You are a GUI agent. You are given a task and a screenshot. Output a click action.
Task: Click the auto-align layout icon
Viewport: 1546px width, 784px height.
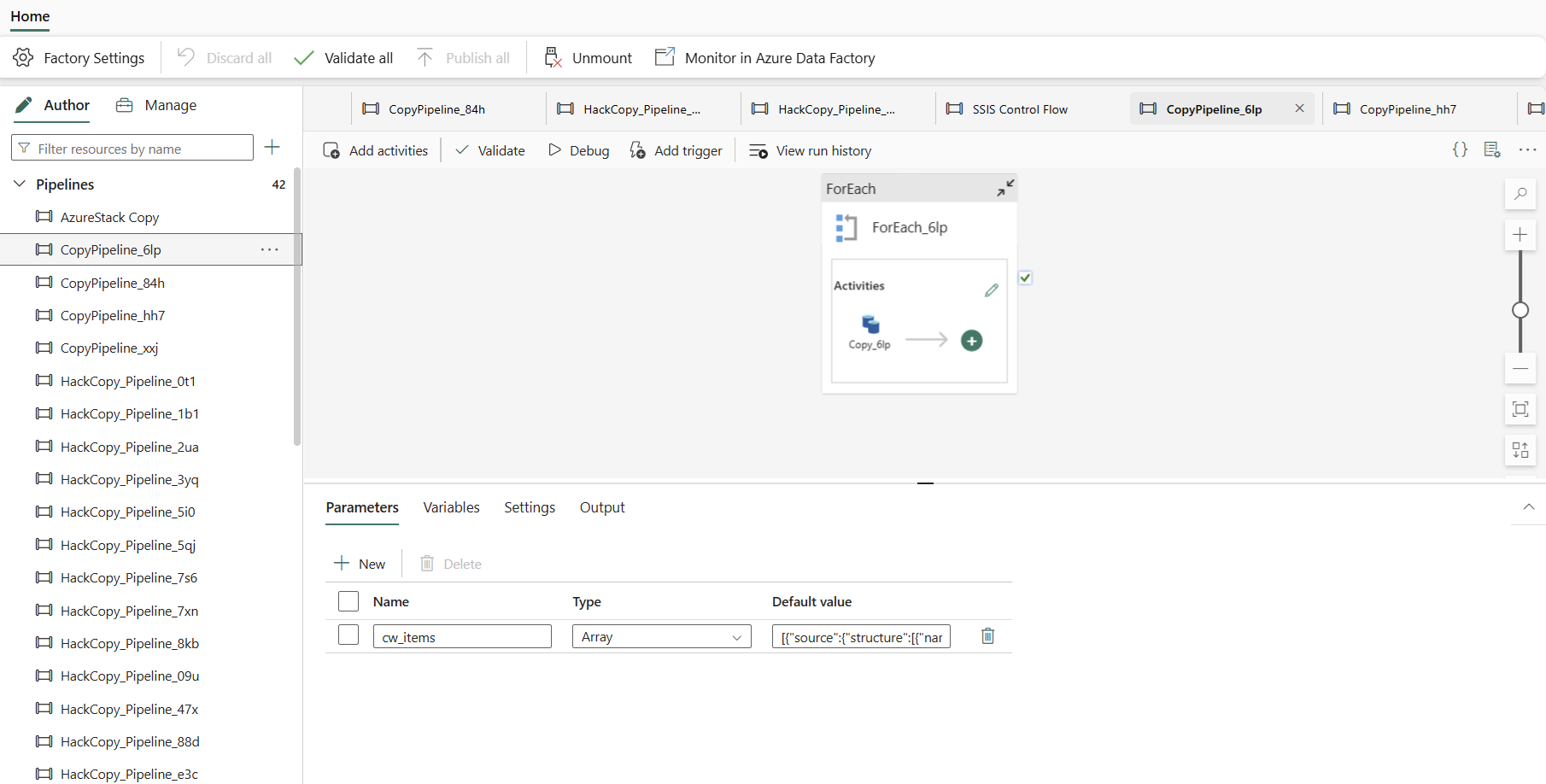(x=1520, y=450)
